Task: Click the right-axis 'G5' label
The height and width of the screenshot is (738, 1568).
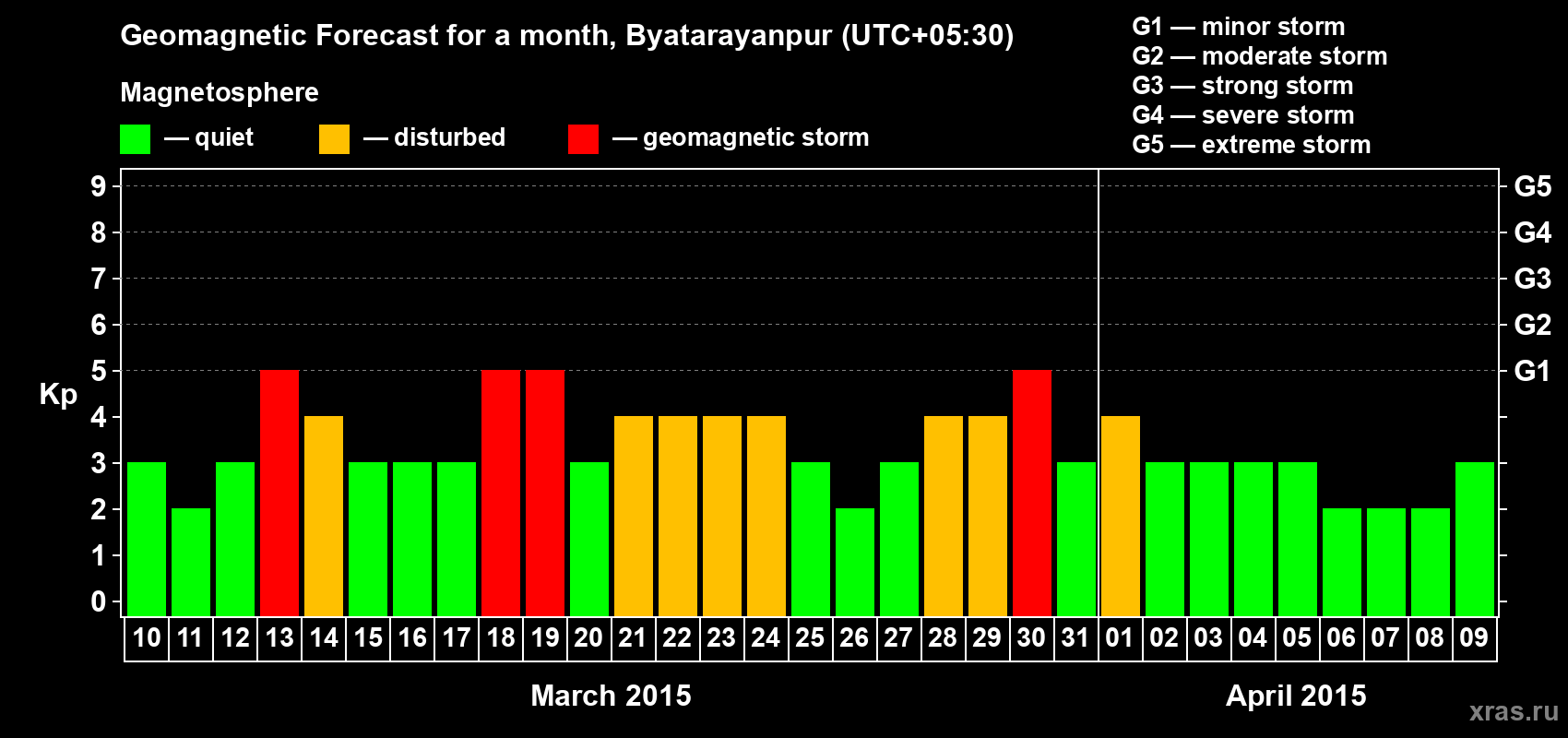Action: 1533,186
